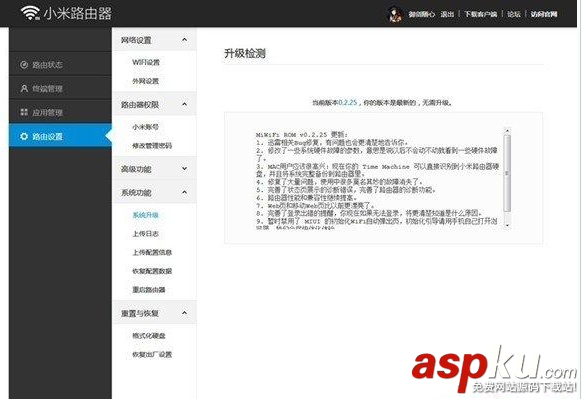Image resolution: width=582 pixels, height=399 pixels.
Task: Open 小米账号 page
Action: pyautogui.click(x=146, y=127)
